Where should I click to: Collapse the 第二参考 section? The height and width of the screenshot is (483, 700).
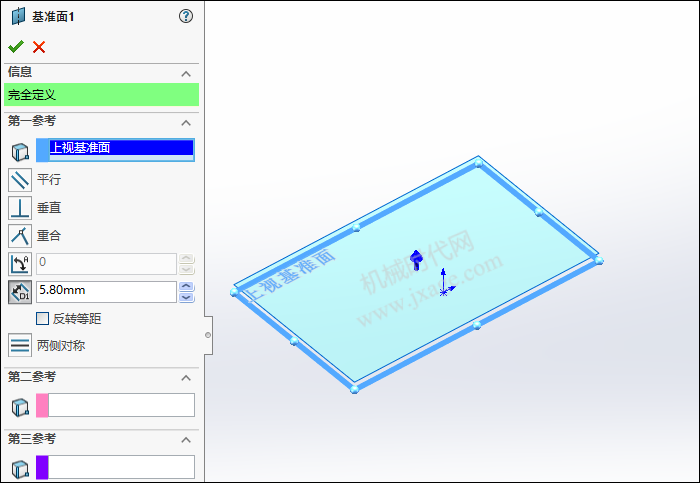185,377
